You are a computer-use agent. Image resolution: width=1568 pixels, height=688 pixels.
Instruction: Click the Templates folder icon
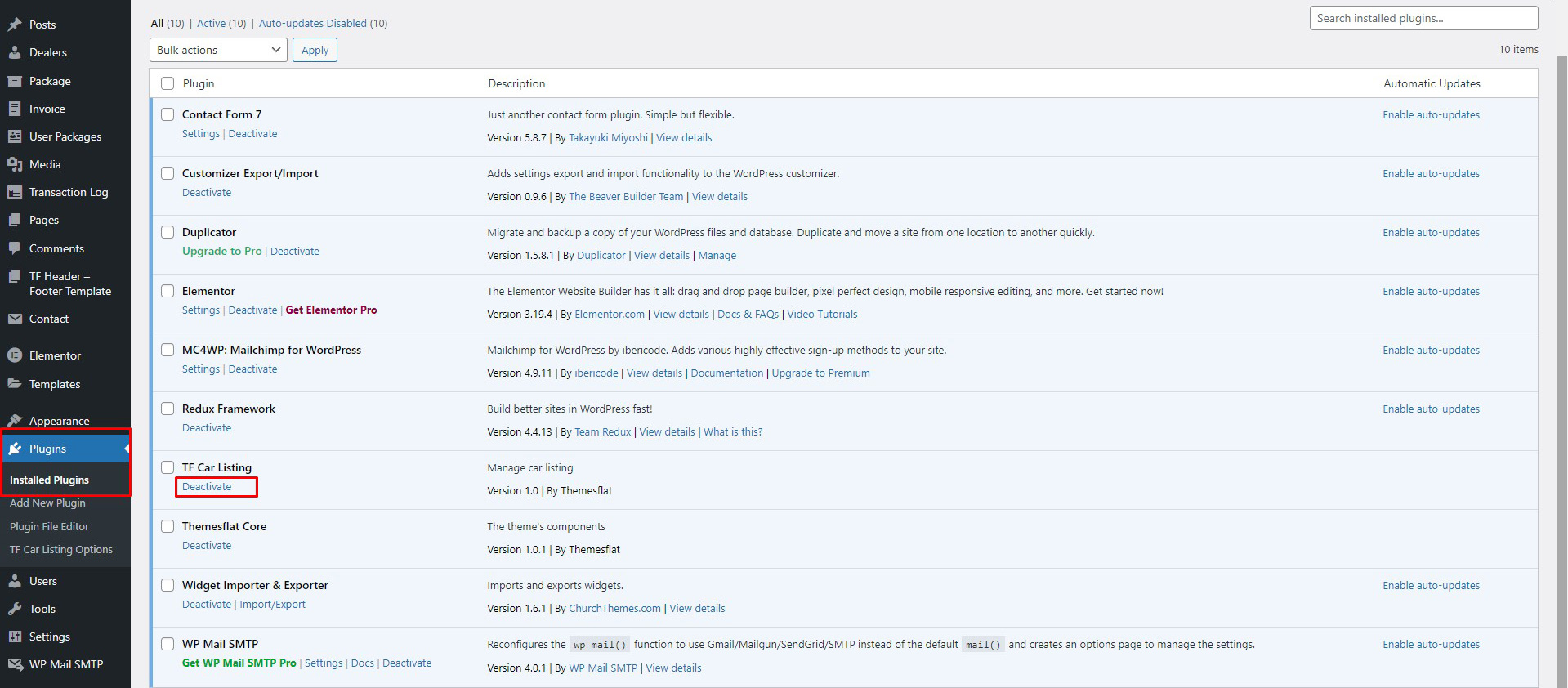[x=15, y=384]
